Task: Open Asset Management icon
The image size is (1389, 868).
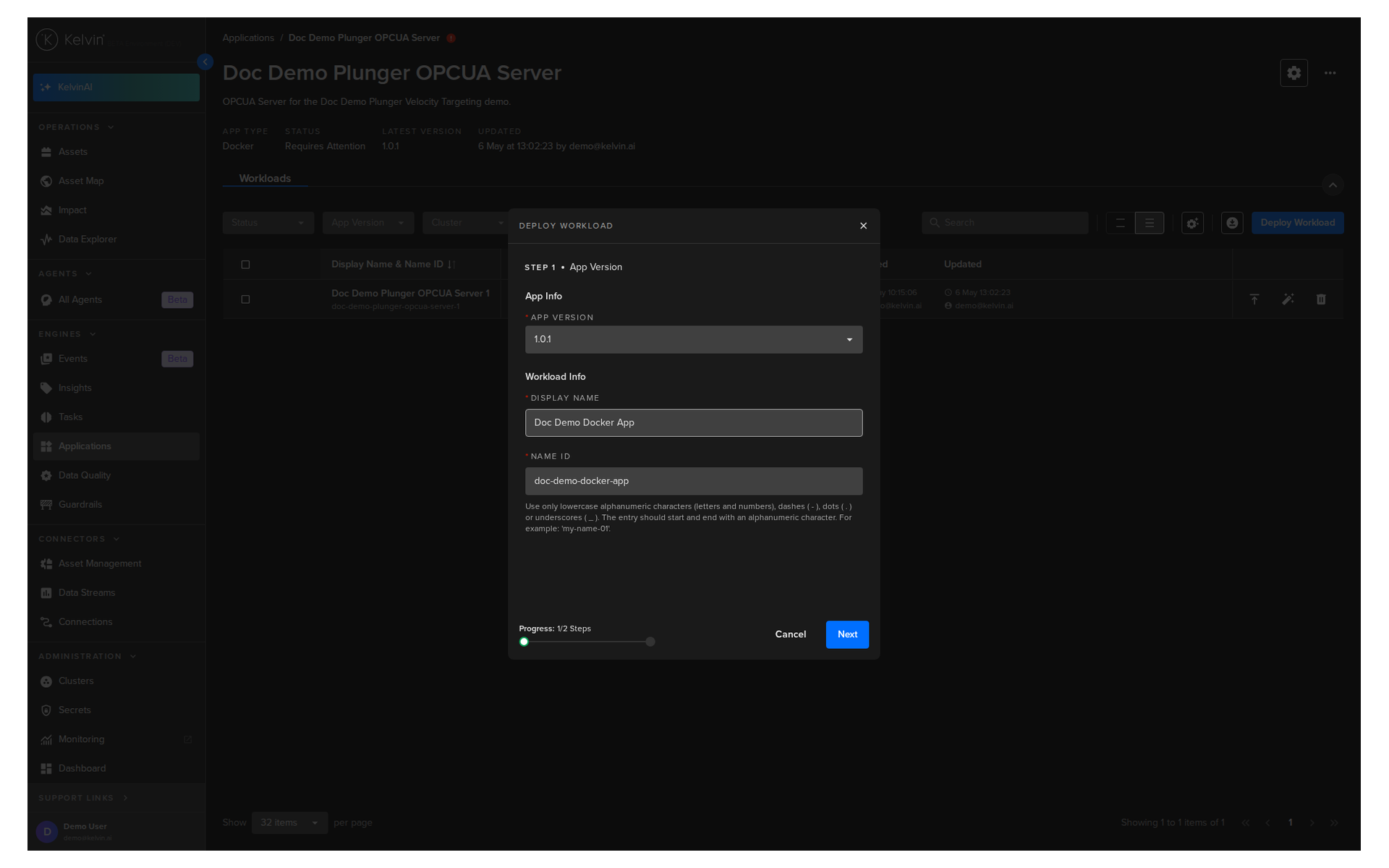Action: point(46,564)
